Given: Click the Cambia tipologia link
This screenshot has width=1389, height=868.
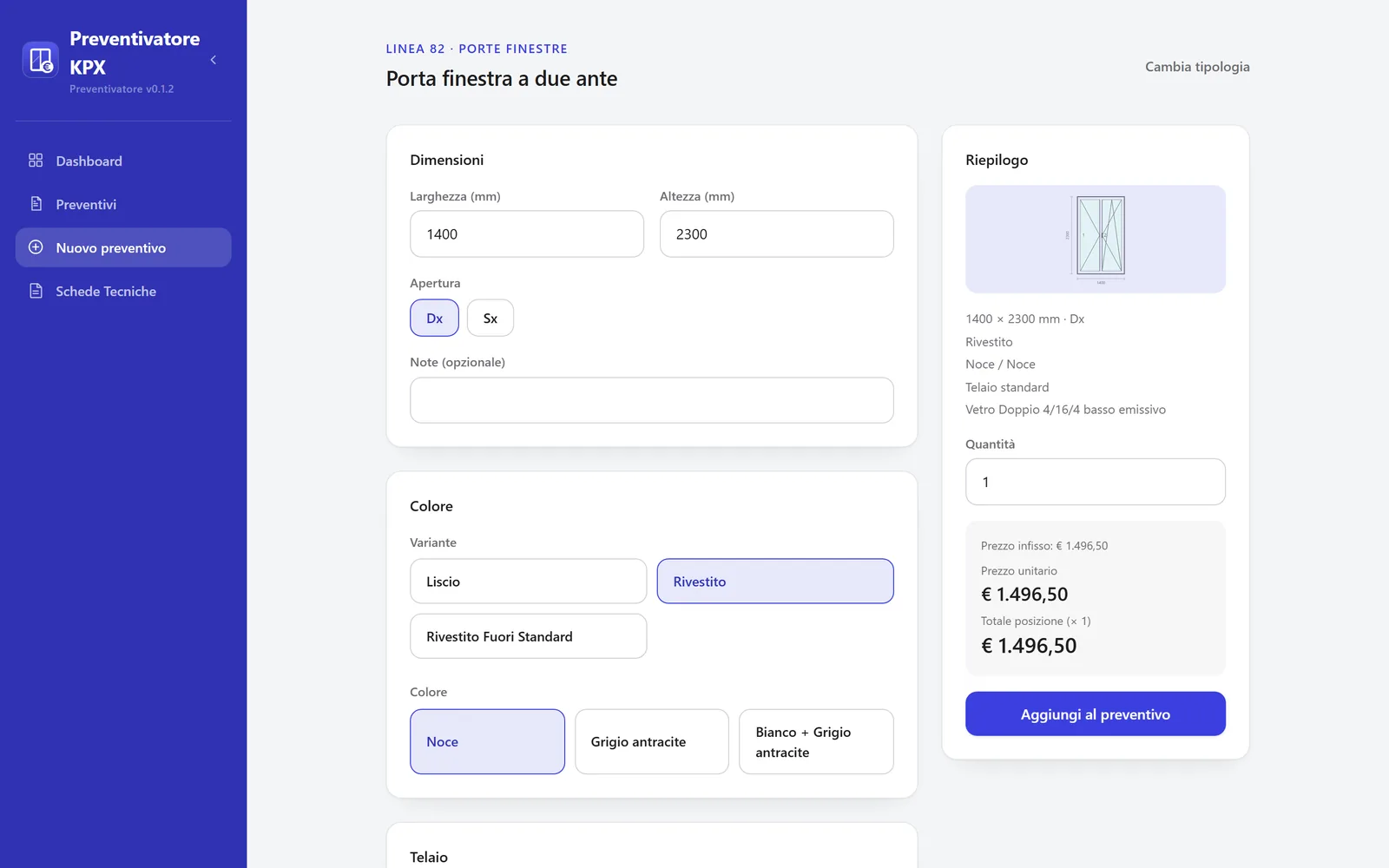Looking at the screenshot, I should (x=1197, y=67).
